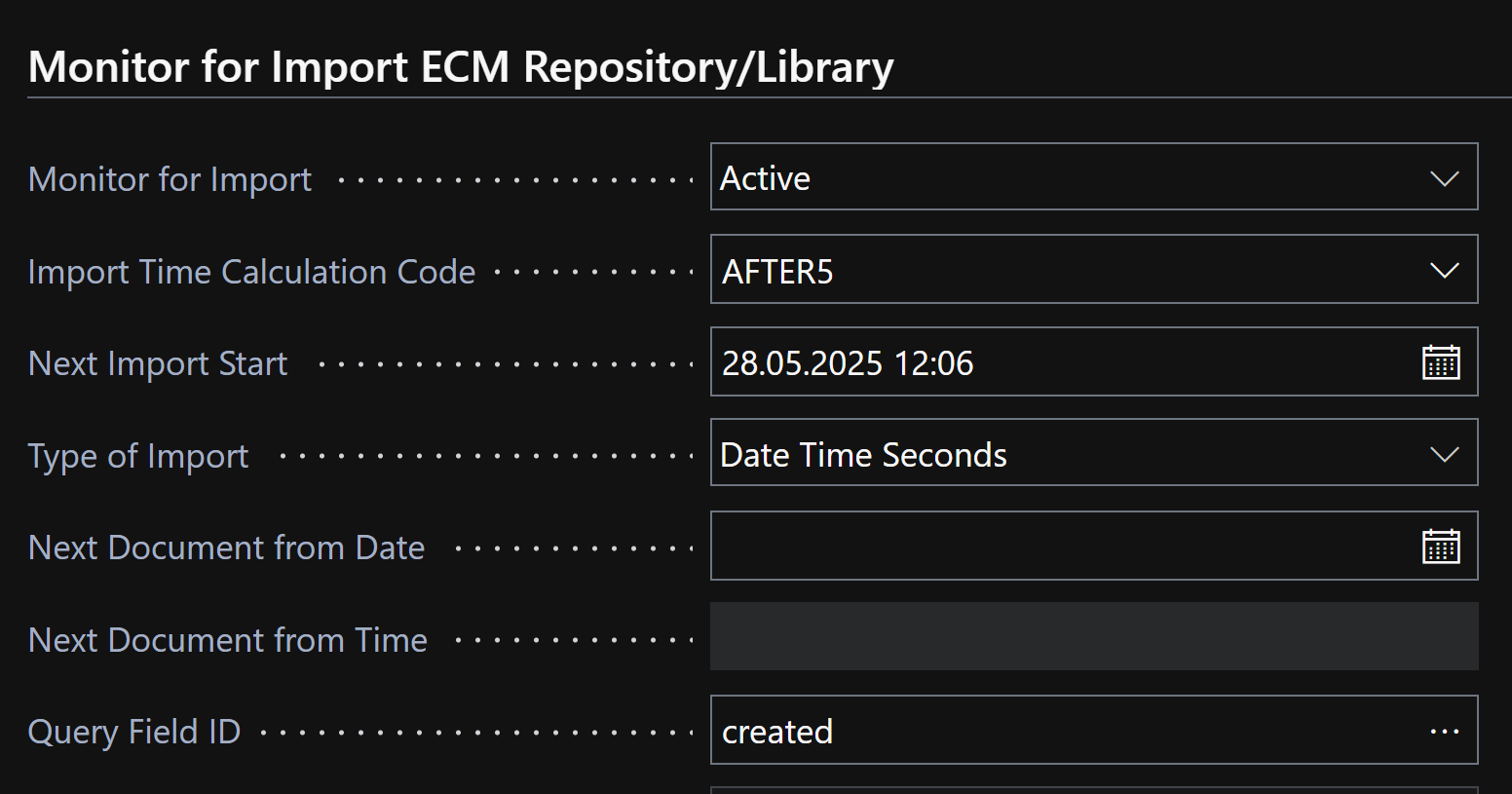The height and width of the screenshot is (794, 1512).
Task: Focus the empty Next Document from Date field
Action: (1062, 547)
